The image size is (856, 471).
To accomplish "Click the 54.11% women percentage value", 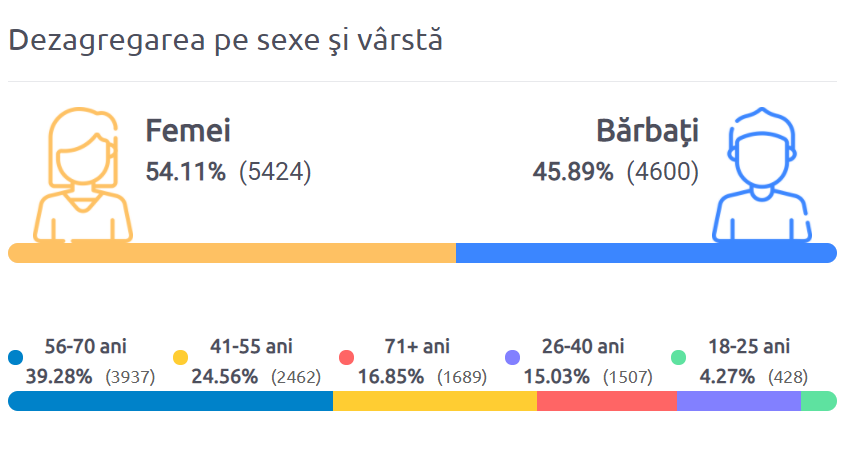I will (x=186, y=172).
